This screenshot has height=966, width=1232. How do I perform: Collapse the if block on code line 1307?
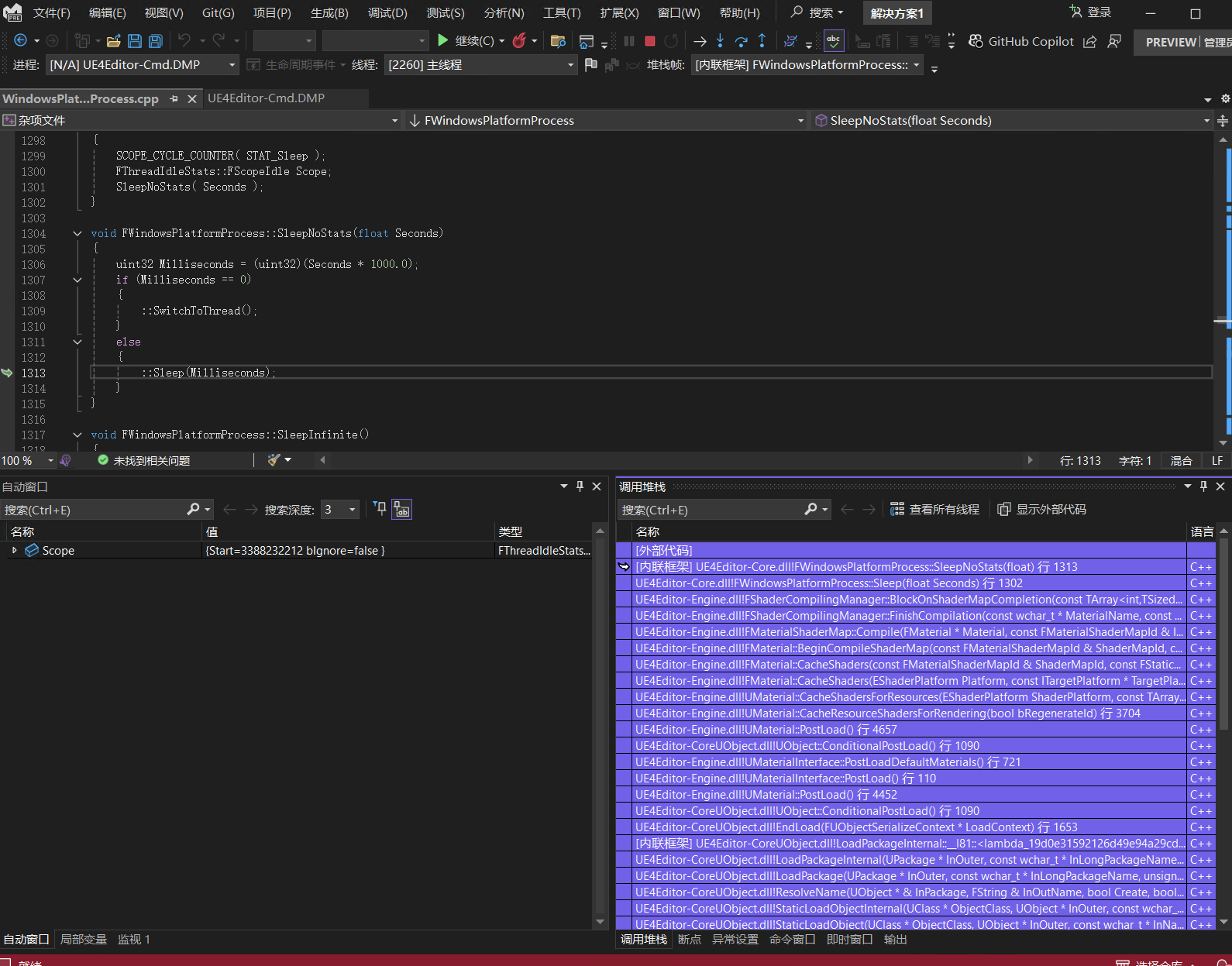77,280
